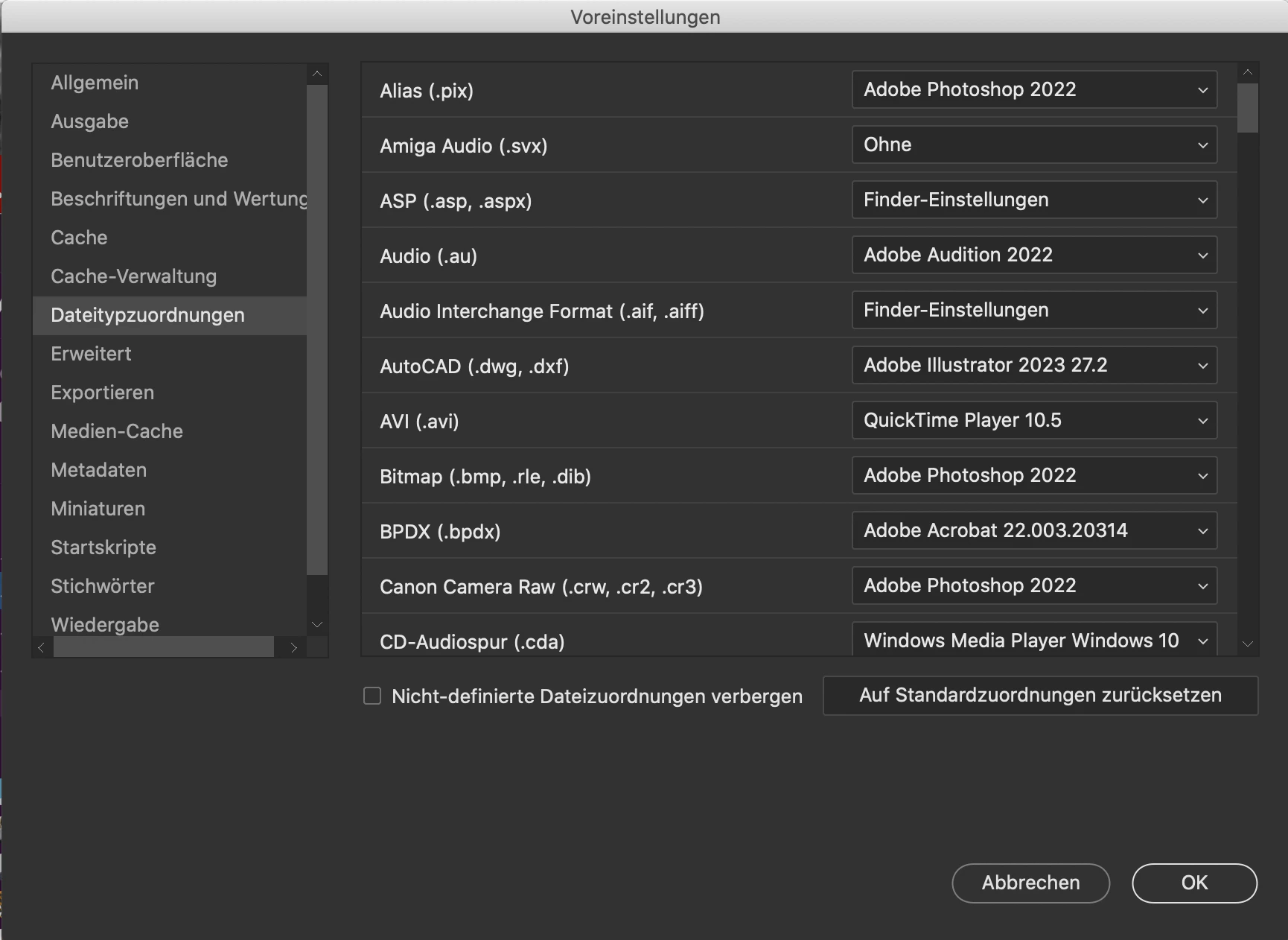Click the category list horizontal scrollbar thumb
This screenshot has height=940, width=1288.
click(x=164, y=647)
